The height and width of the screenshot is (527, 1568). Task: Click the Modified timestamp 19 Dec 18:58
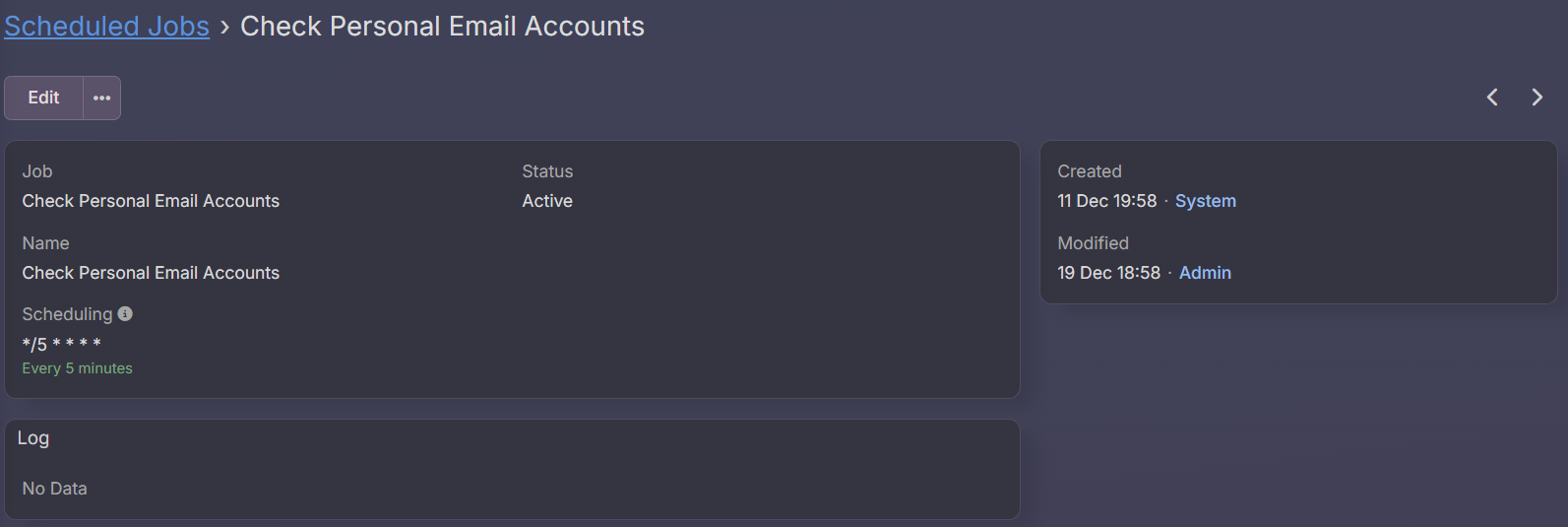(1108, 273)
